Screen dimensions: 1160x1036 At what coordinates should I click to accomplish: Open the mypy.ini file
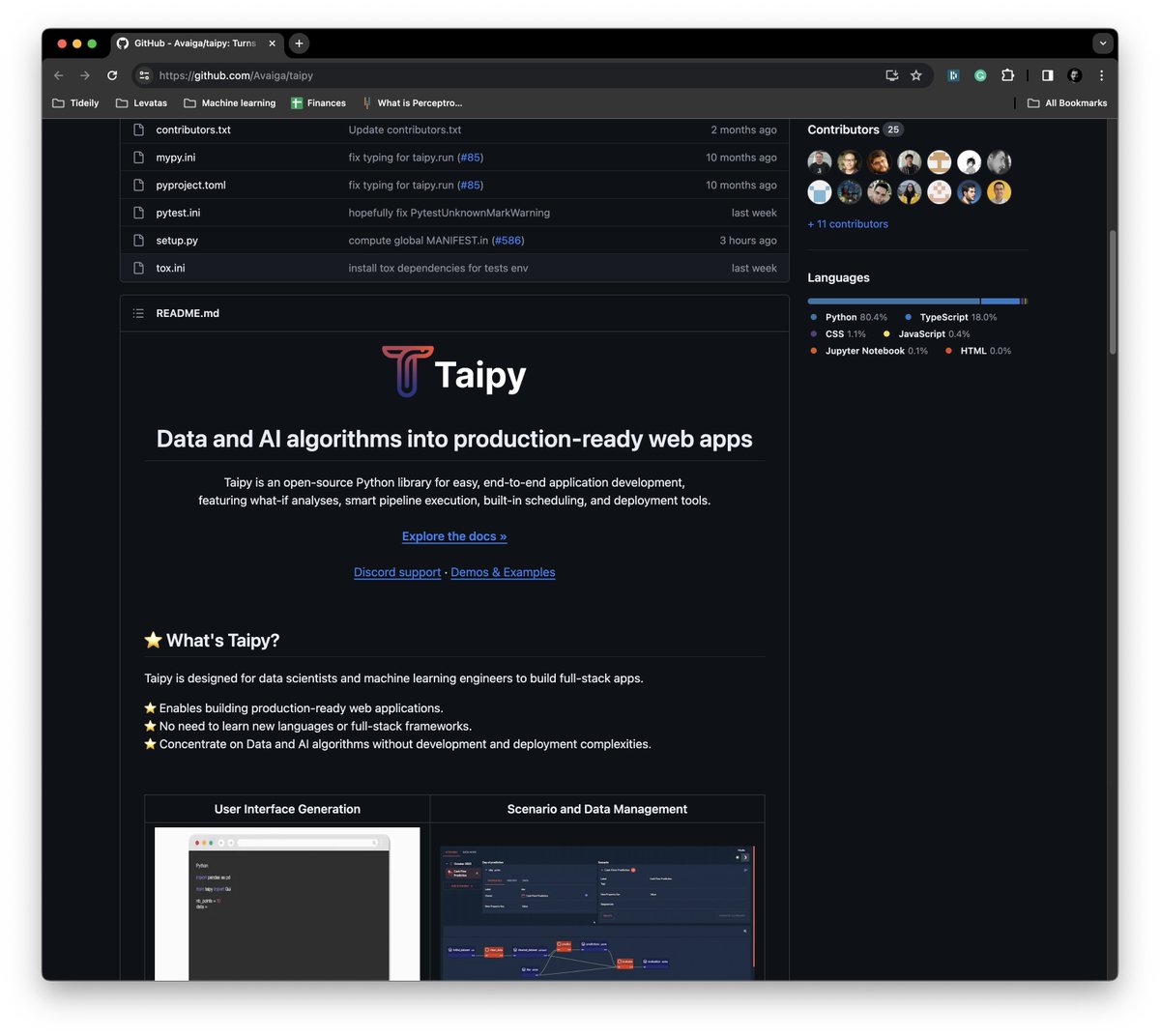point(176,158)
